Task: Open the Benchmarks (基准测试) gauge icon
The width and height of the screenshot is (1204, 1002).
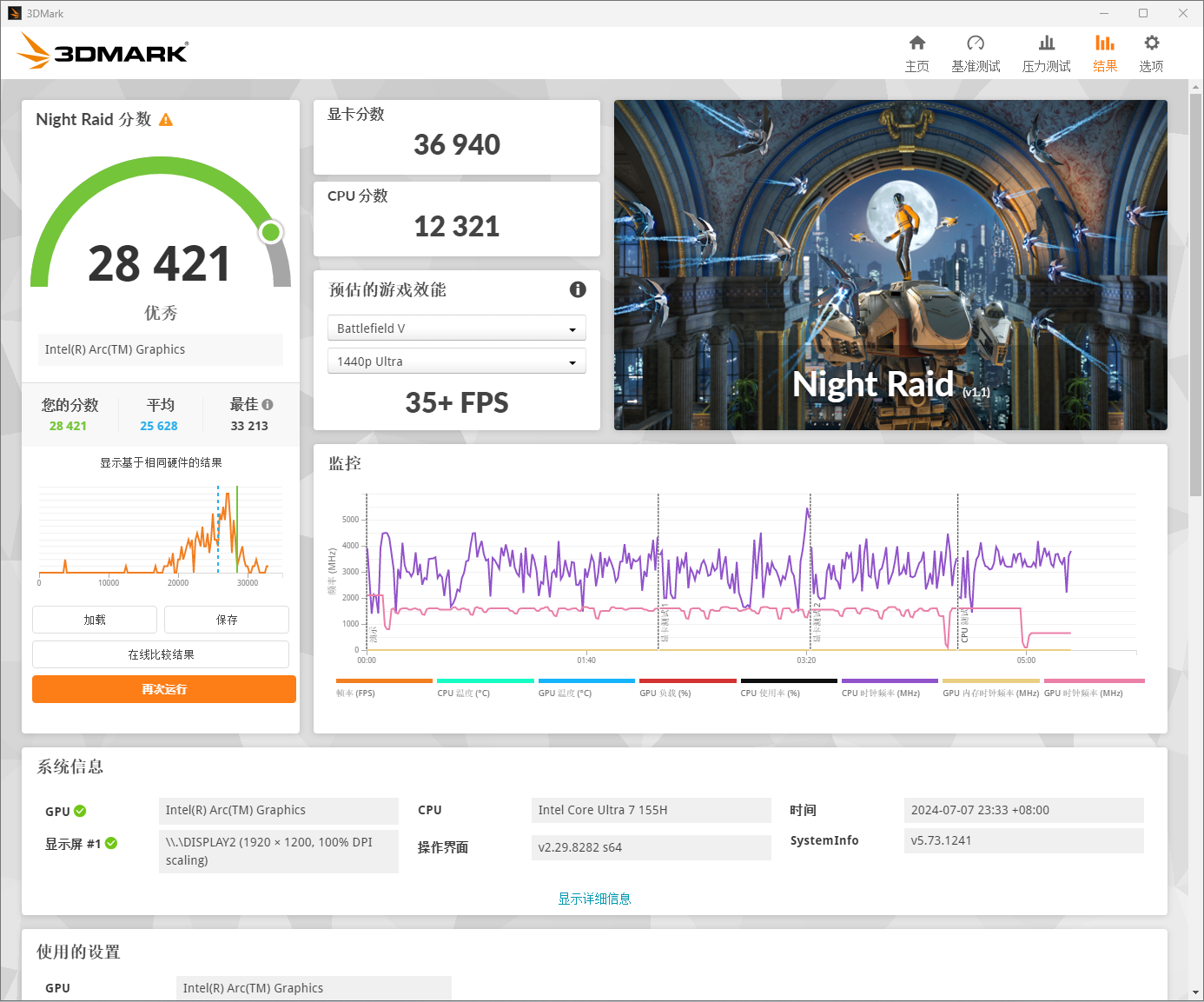Action: 976,43
